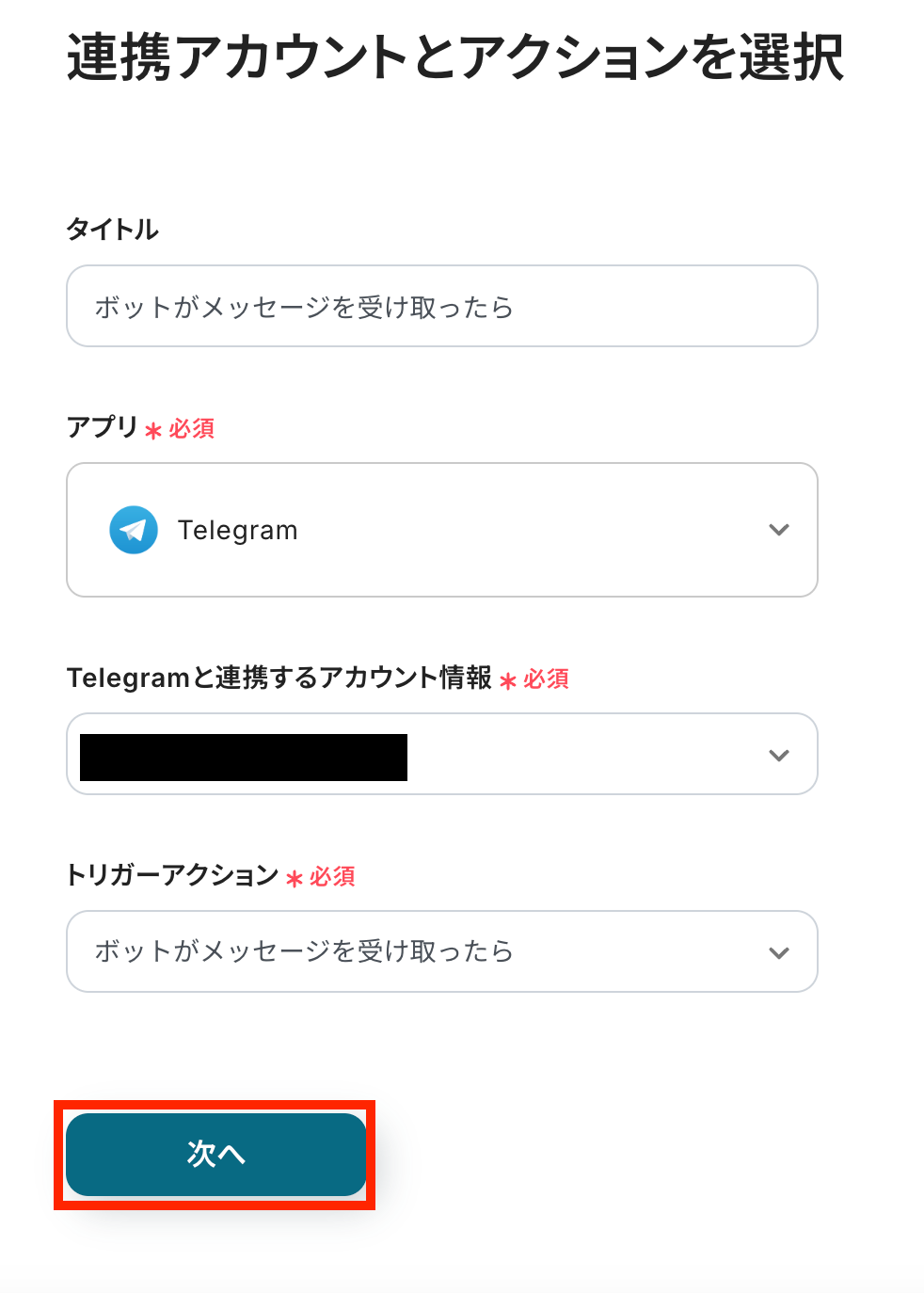This screenshot has height=1293, width=924.
Task: Click the Telegramと連携するアカウント情報 label
Action: click(x=279, y=678)
